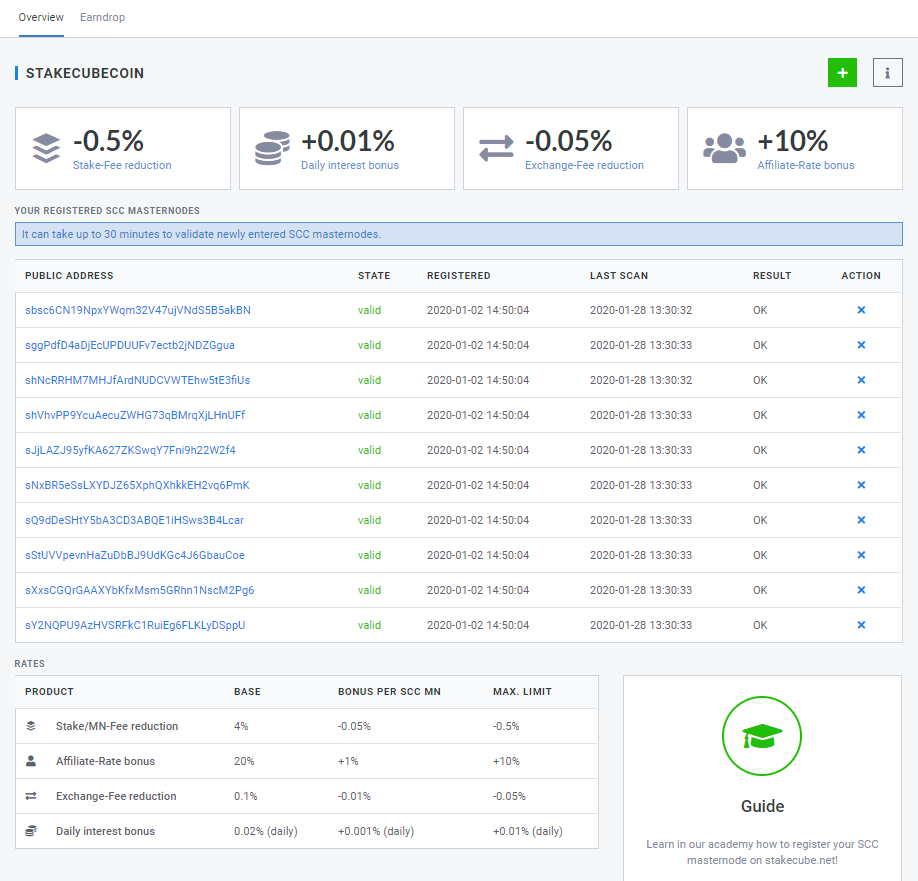The height and width of the screenshot is (881, 918).
Task: Click the Affiliate-Rate bonus users icon
Action: 724,148
